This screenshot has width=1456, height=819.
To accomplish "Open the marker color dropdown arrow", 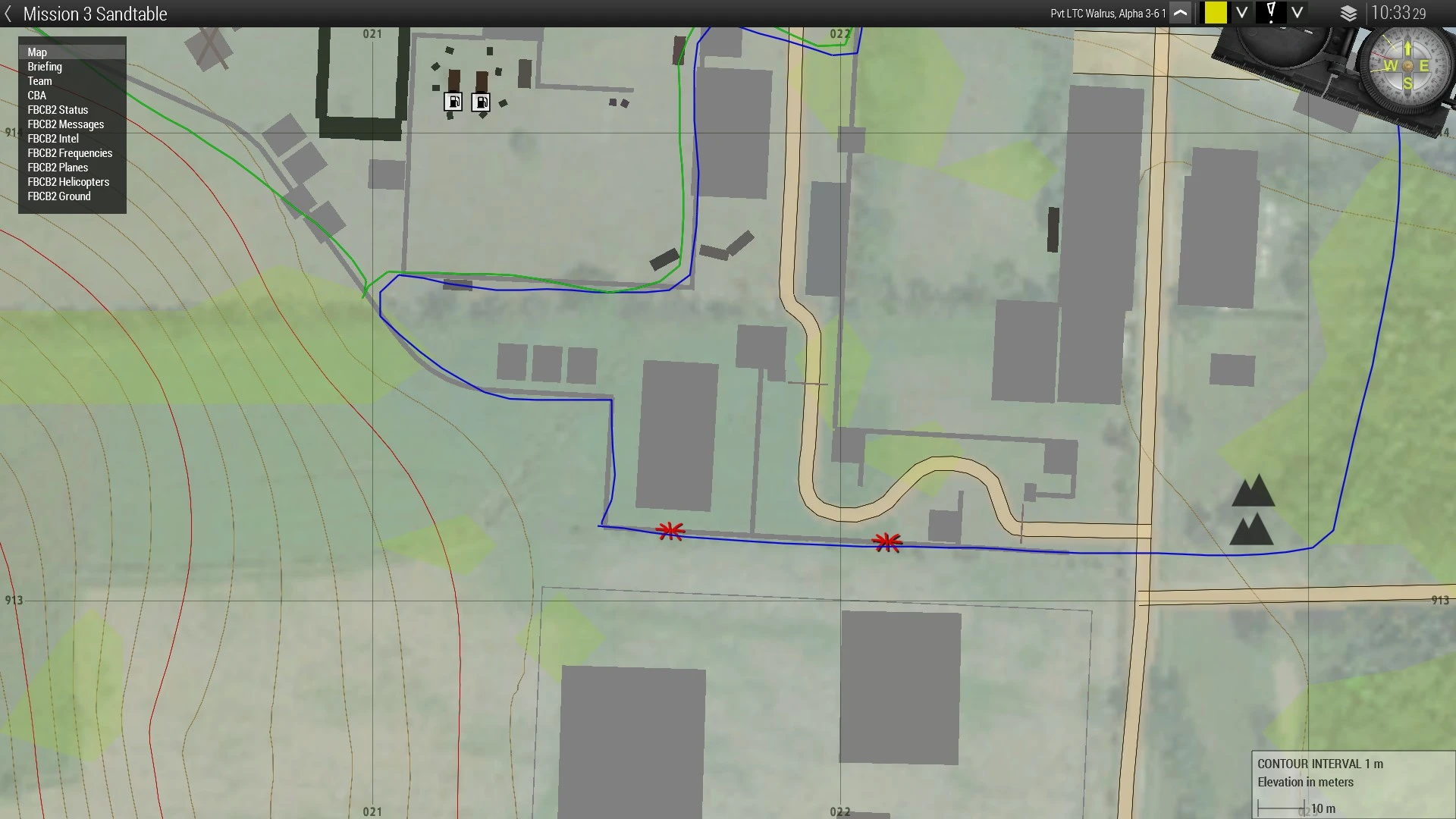I will [x=1241, y=13].
